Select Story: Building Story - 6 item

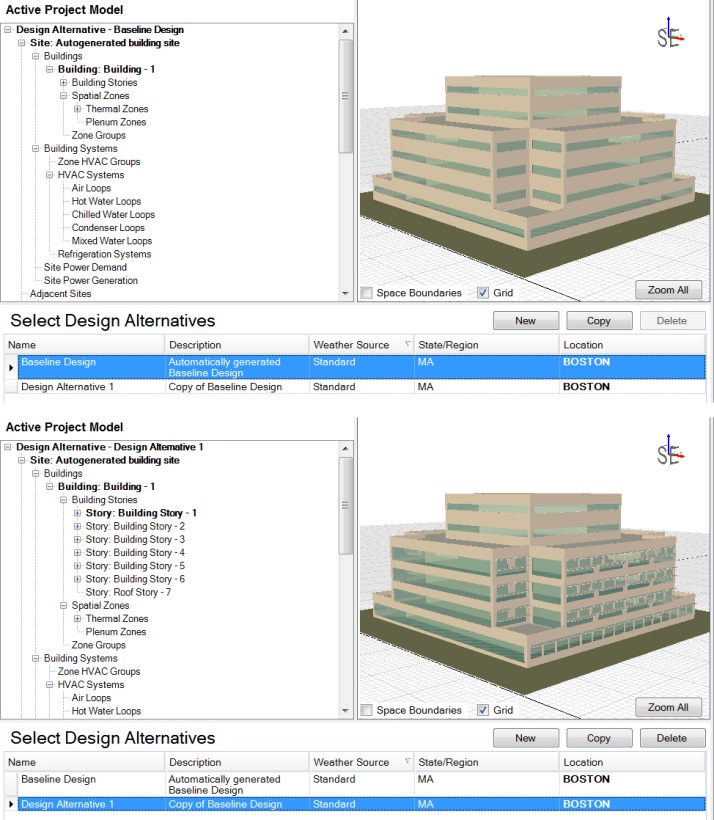point(135,579)
